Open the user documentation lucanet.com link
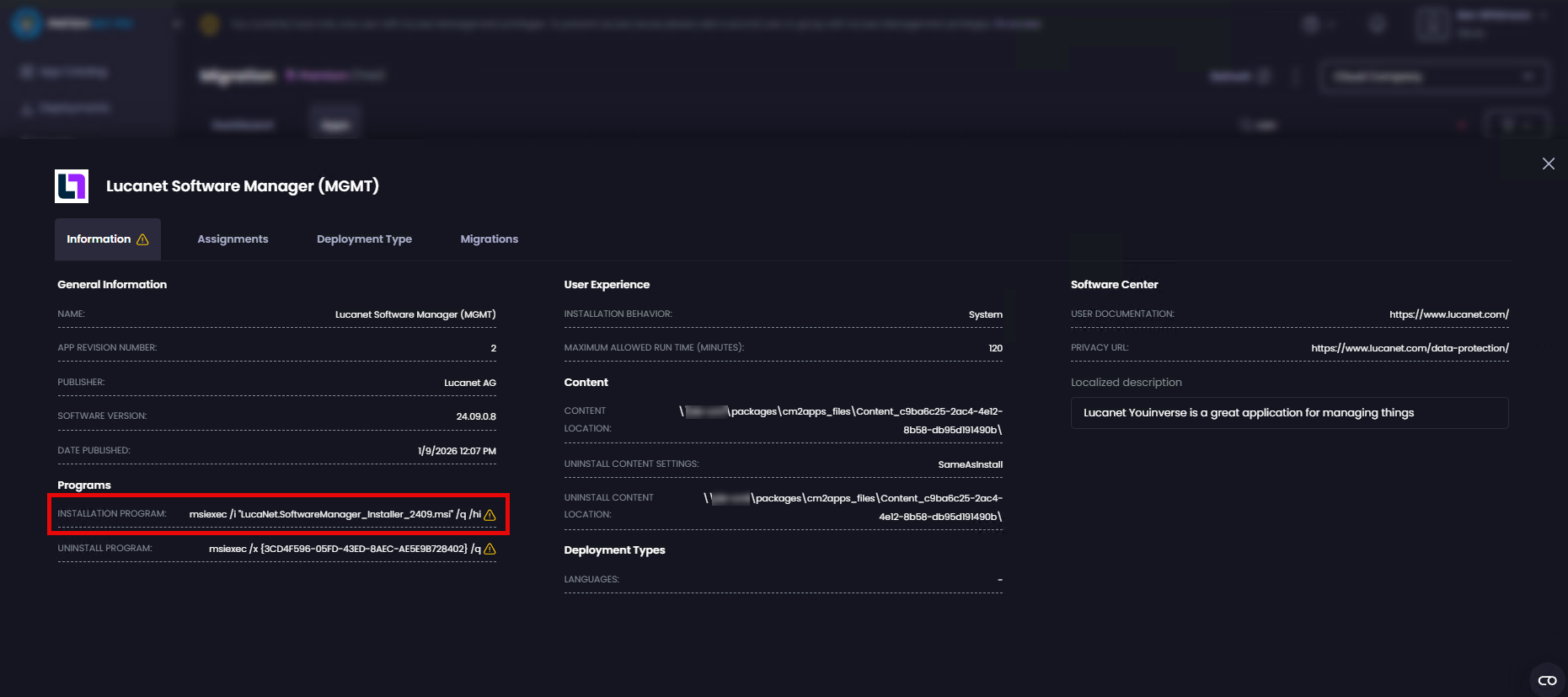1568x697 pixels. click(1449, 314)
